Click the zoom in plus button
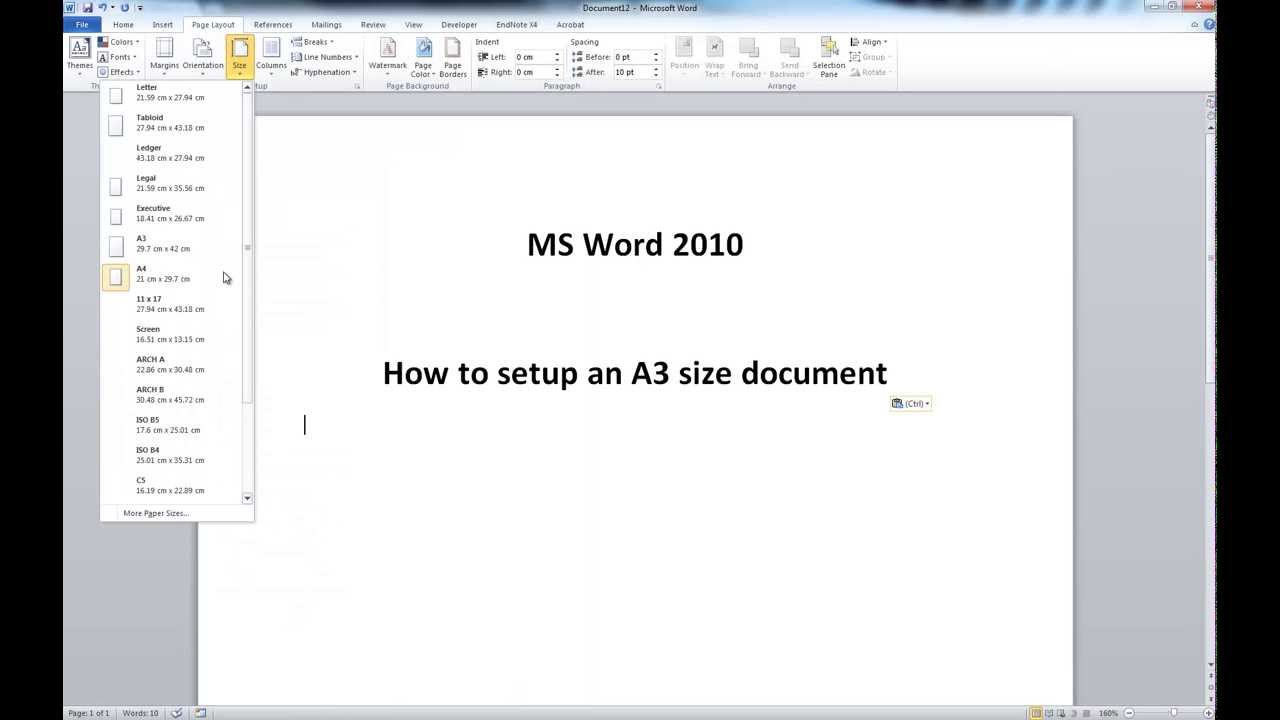Viewport: 1280px width, 720px height. click(1209, 713)
